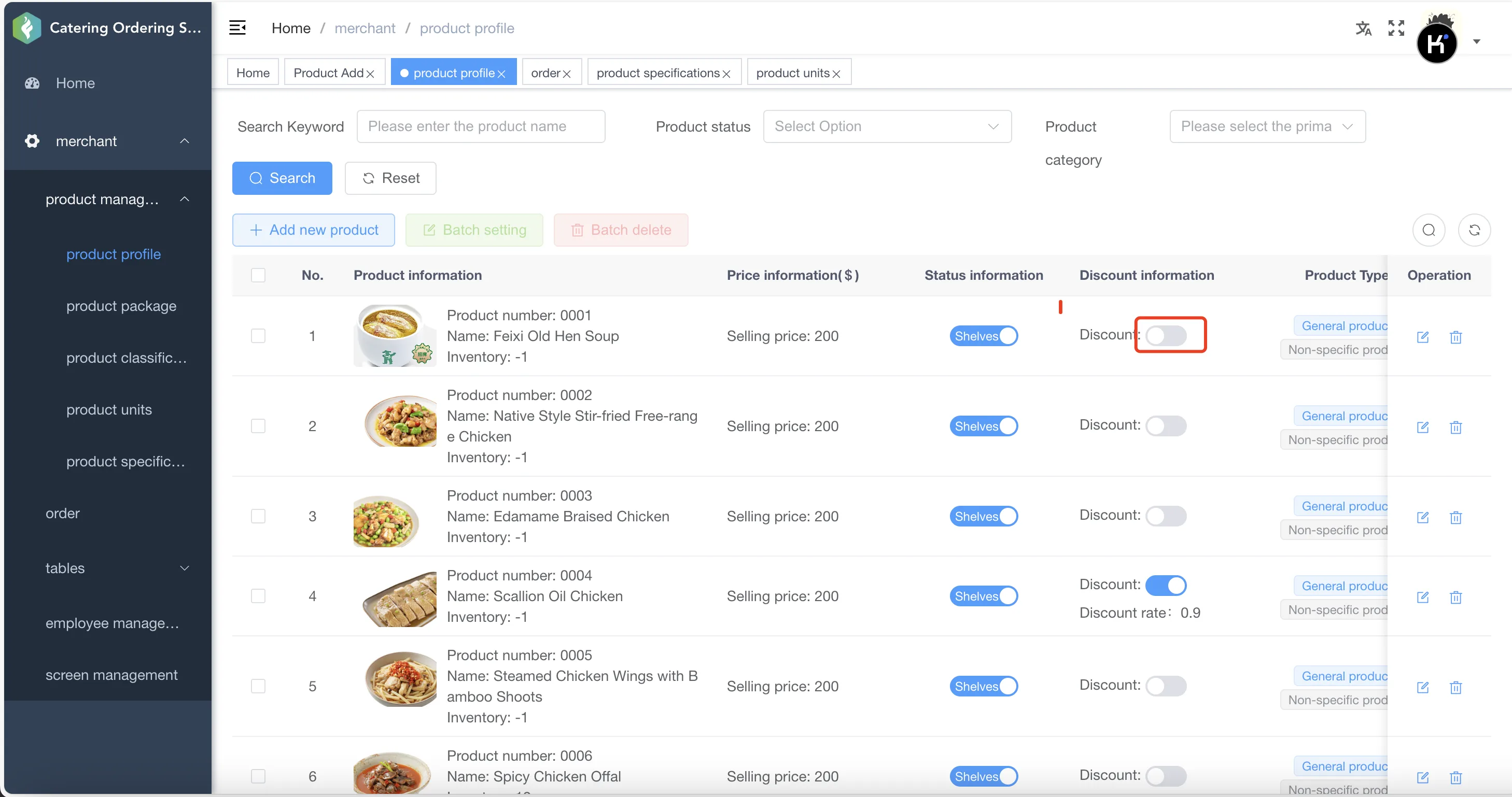The height and width of the screenshot is (797, 1512).
Task: Edit product 0002 Native Style Chicken
Action: click(1423, 427)
